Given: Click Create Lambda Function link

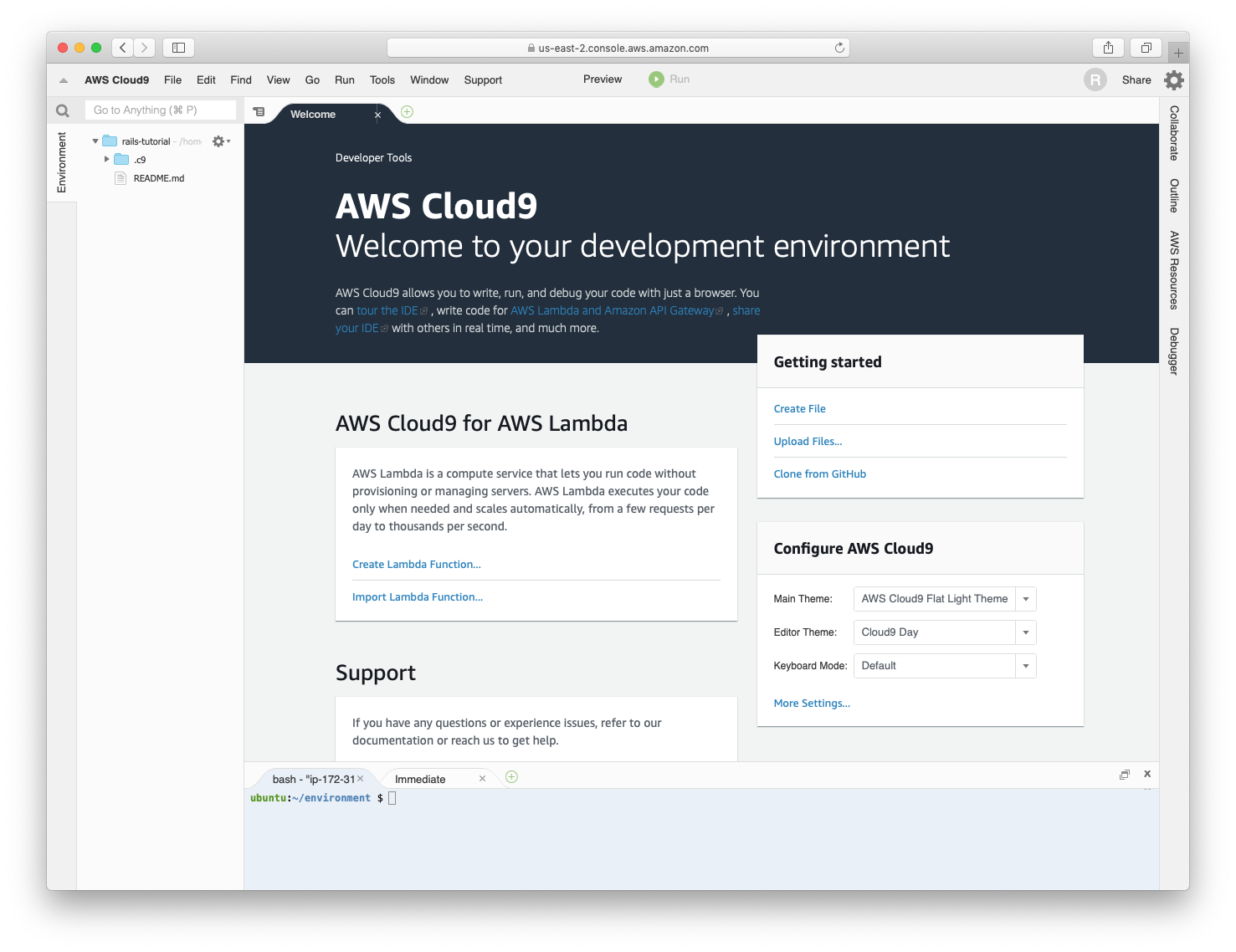Looking at the screenshot, I should (x=416, y=565).
